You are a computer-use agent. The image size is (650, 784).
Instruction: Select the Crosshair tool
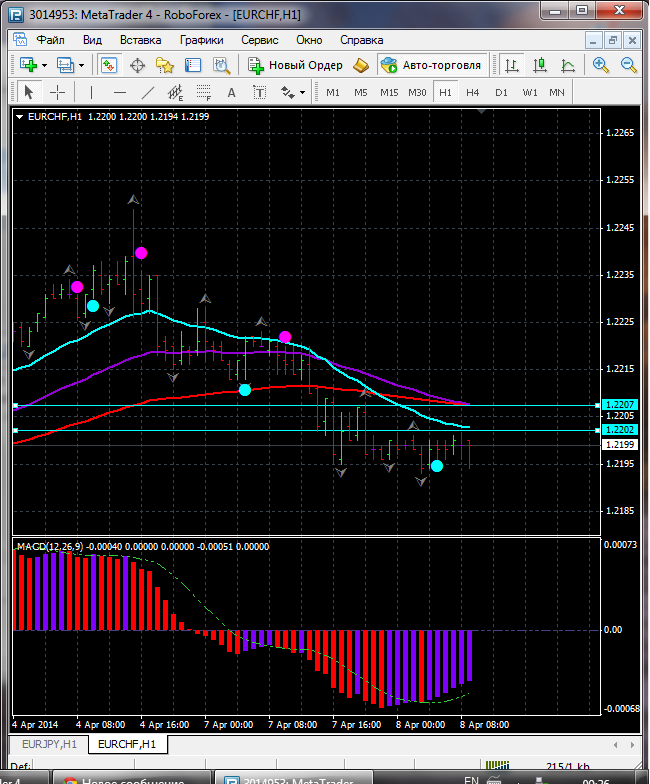click(58, 92)
